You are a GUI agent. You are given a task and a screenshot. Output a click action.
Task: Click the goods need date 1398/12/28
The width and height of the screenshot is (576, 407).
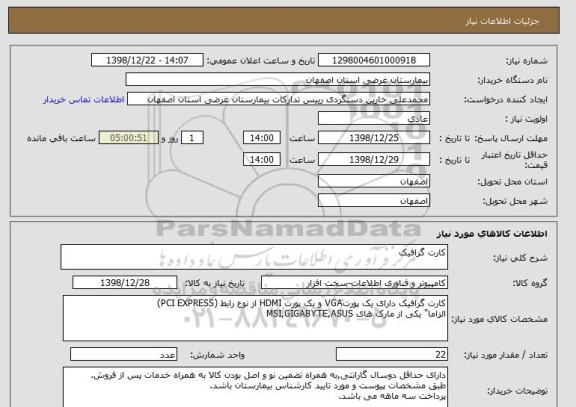pyautogui.click(x=125, y=283)
